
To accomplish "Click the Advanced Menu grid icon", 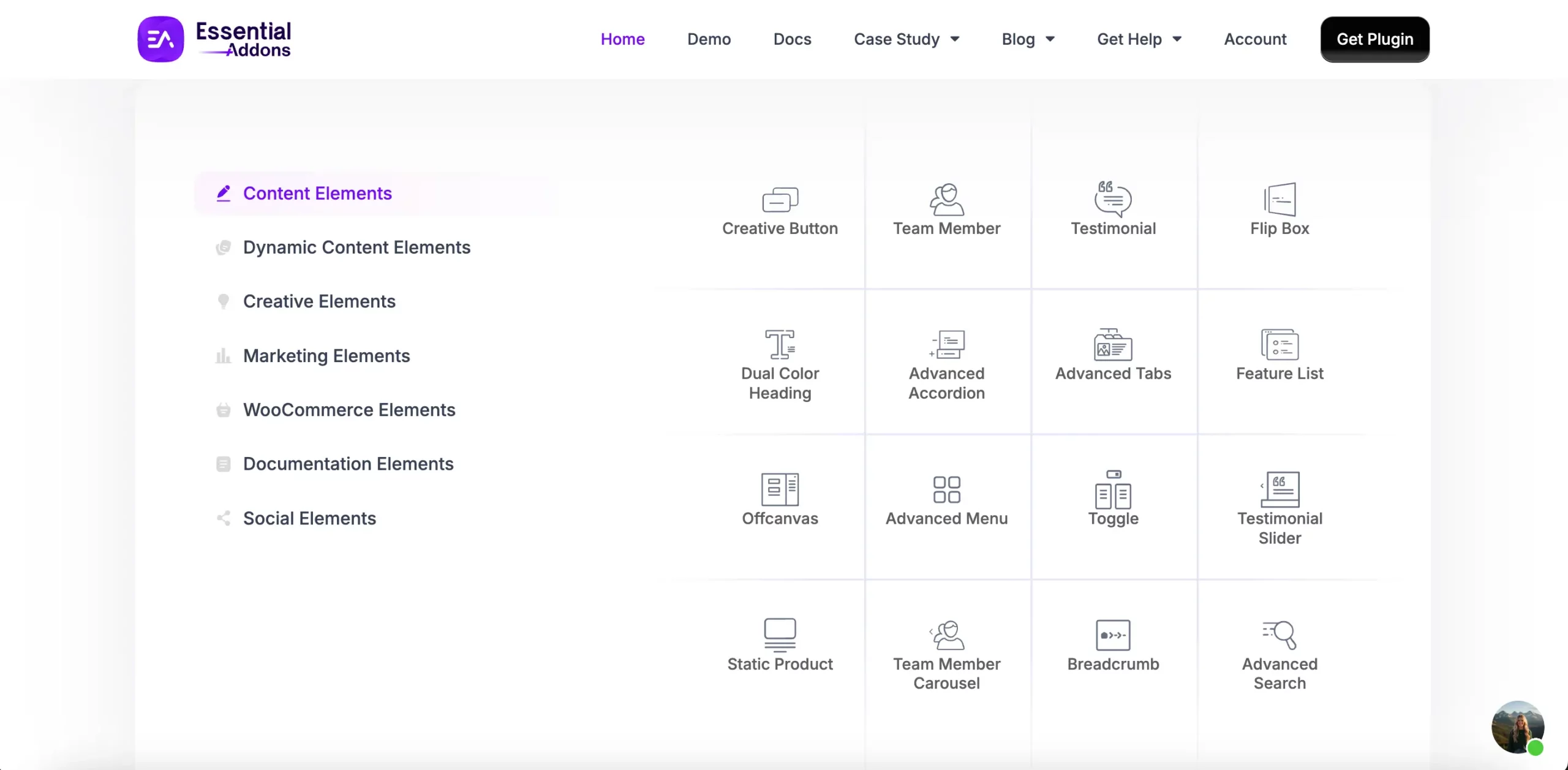I will [946, 489].
